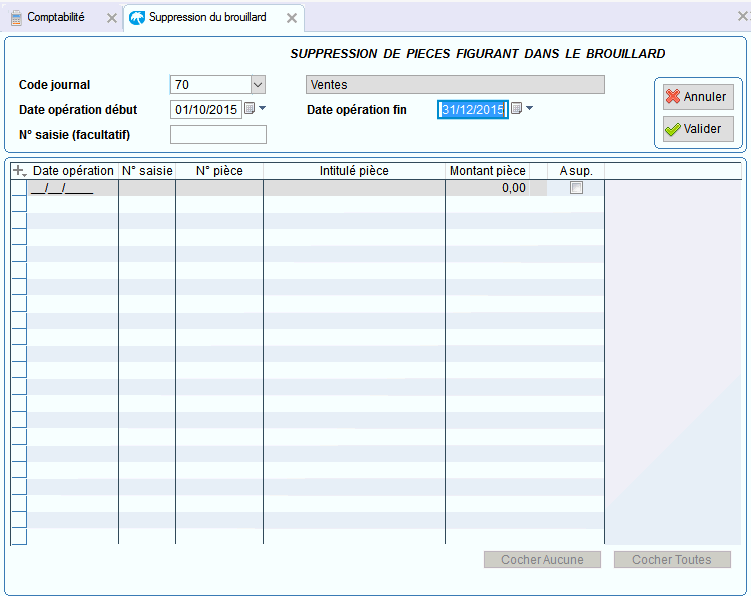Click the N° saisie (facultatif) input
Screen dimensions: 751x596
click(218, 135)
